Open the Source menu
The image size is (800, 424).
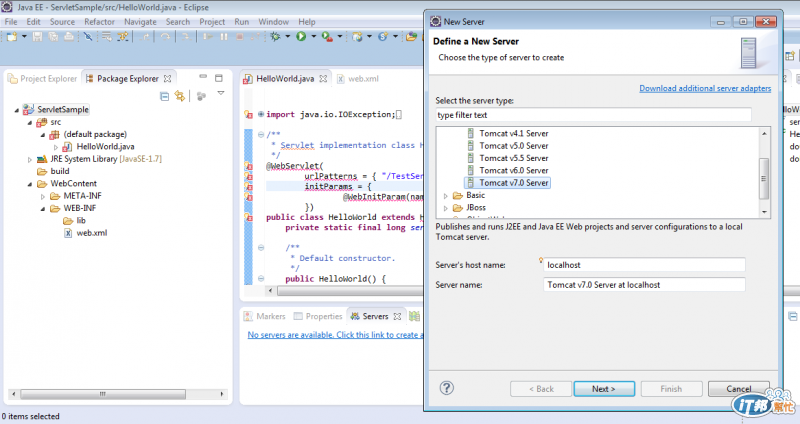62,22
